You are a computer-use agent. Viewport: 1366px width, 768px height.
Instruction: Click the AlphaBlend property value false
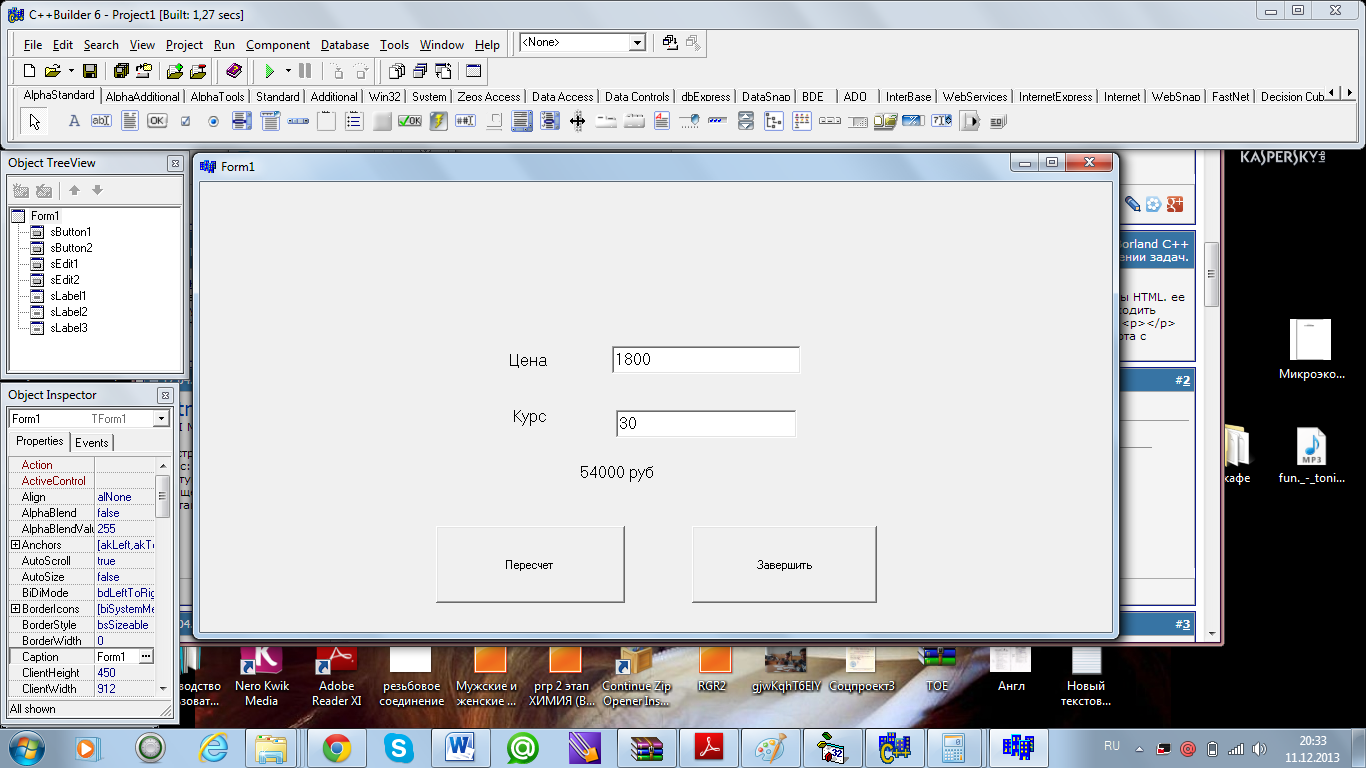125,513
